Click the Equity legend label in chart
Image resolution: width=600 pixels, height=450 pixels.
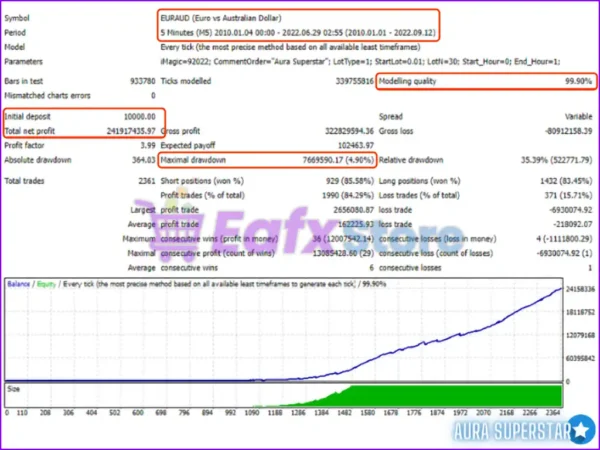tap(46, 284)
